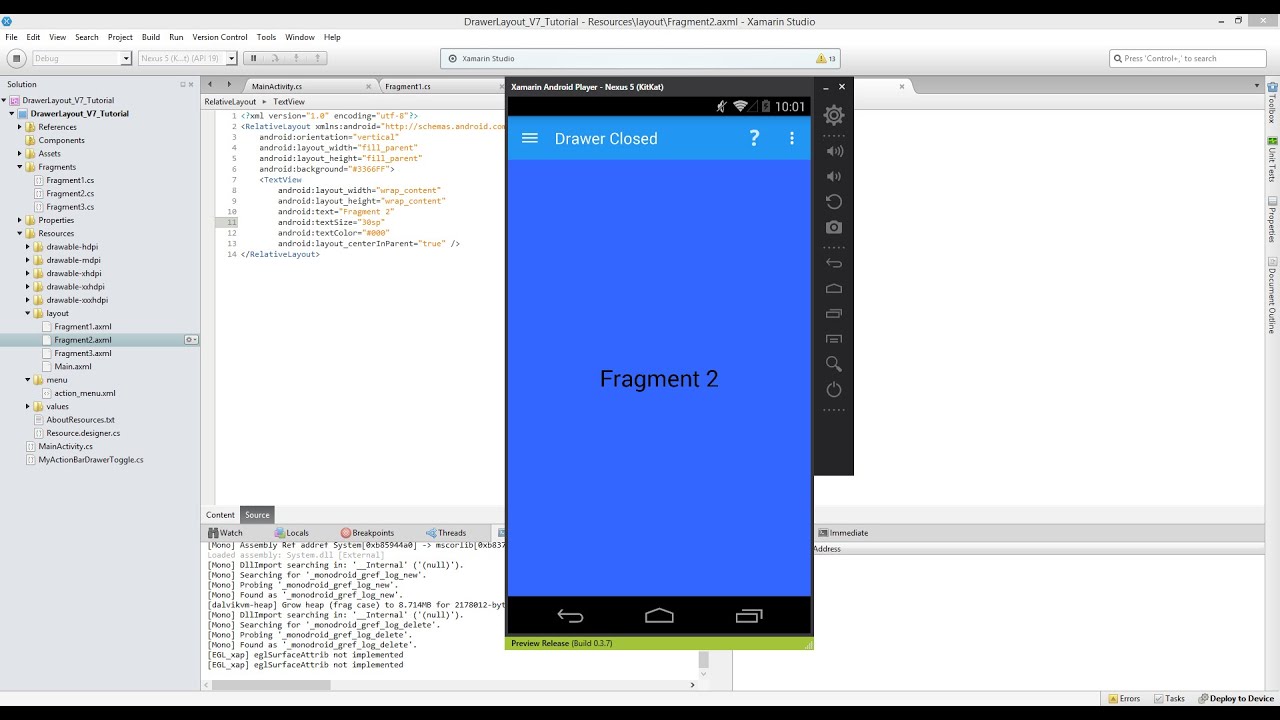Click the TextView breadcrumb in the editor path bar

pyautogui.click(x=289, y=102)
